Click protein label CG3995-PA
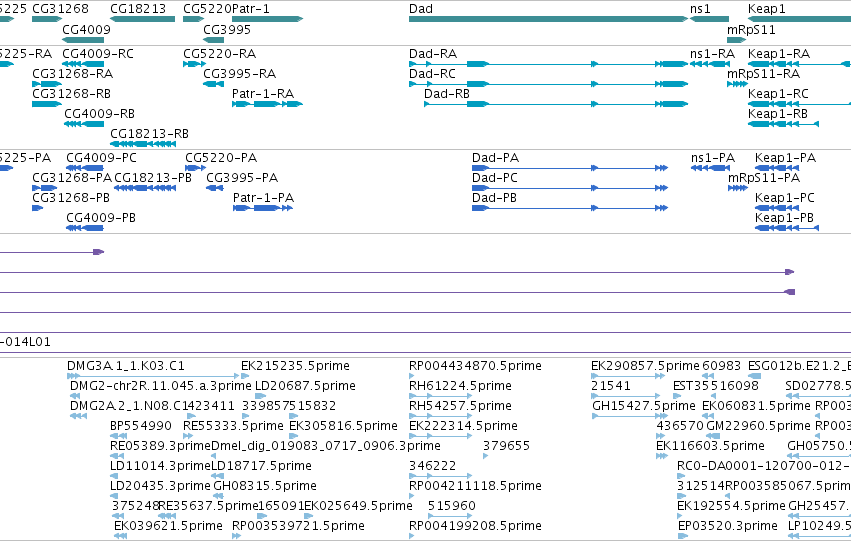The width and height of the screenshot is (851, 541). (x=242, y=178)
